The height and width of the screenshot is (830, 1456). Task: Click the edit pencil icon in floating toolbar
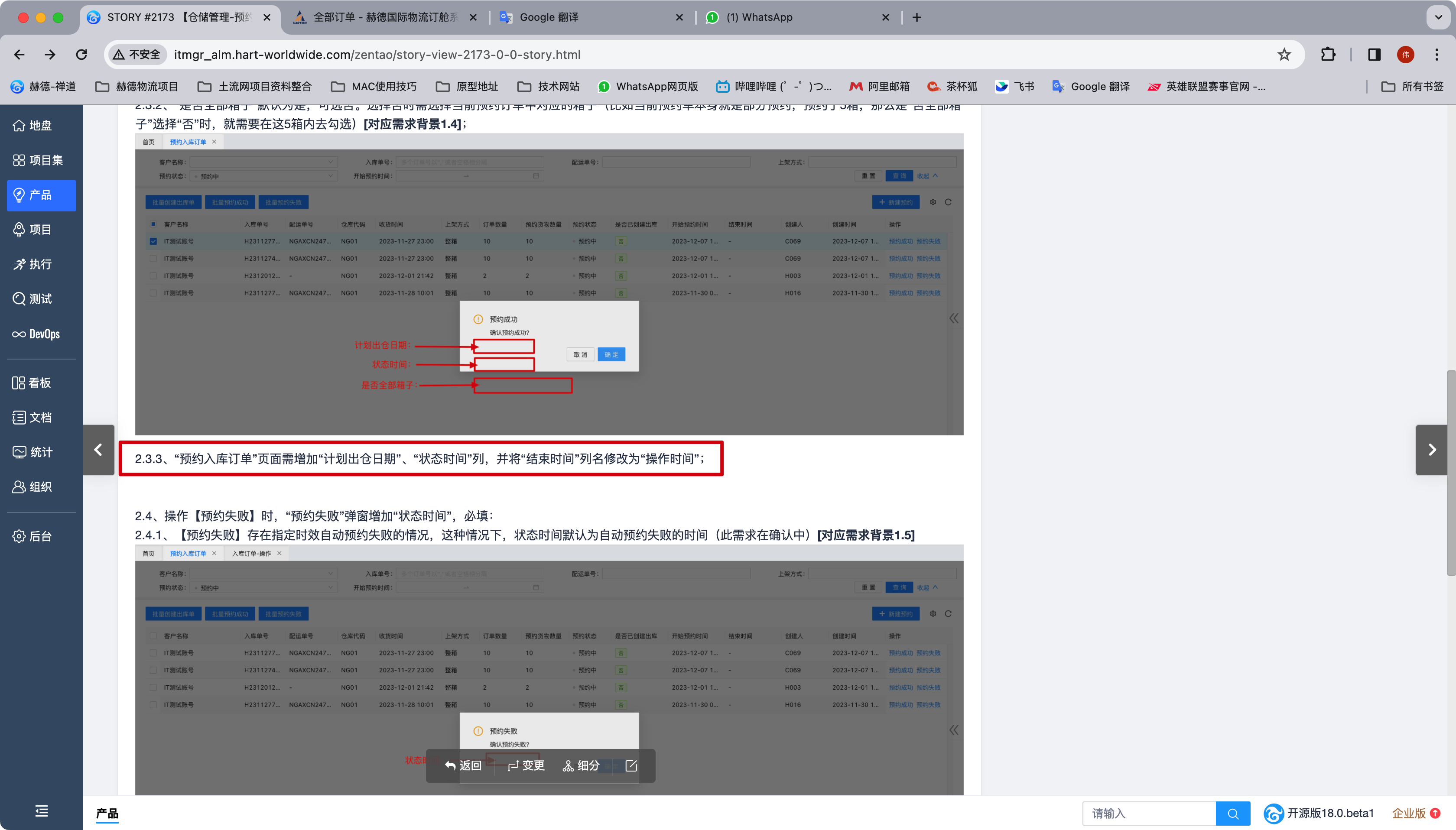tap(630, 765)
